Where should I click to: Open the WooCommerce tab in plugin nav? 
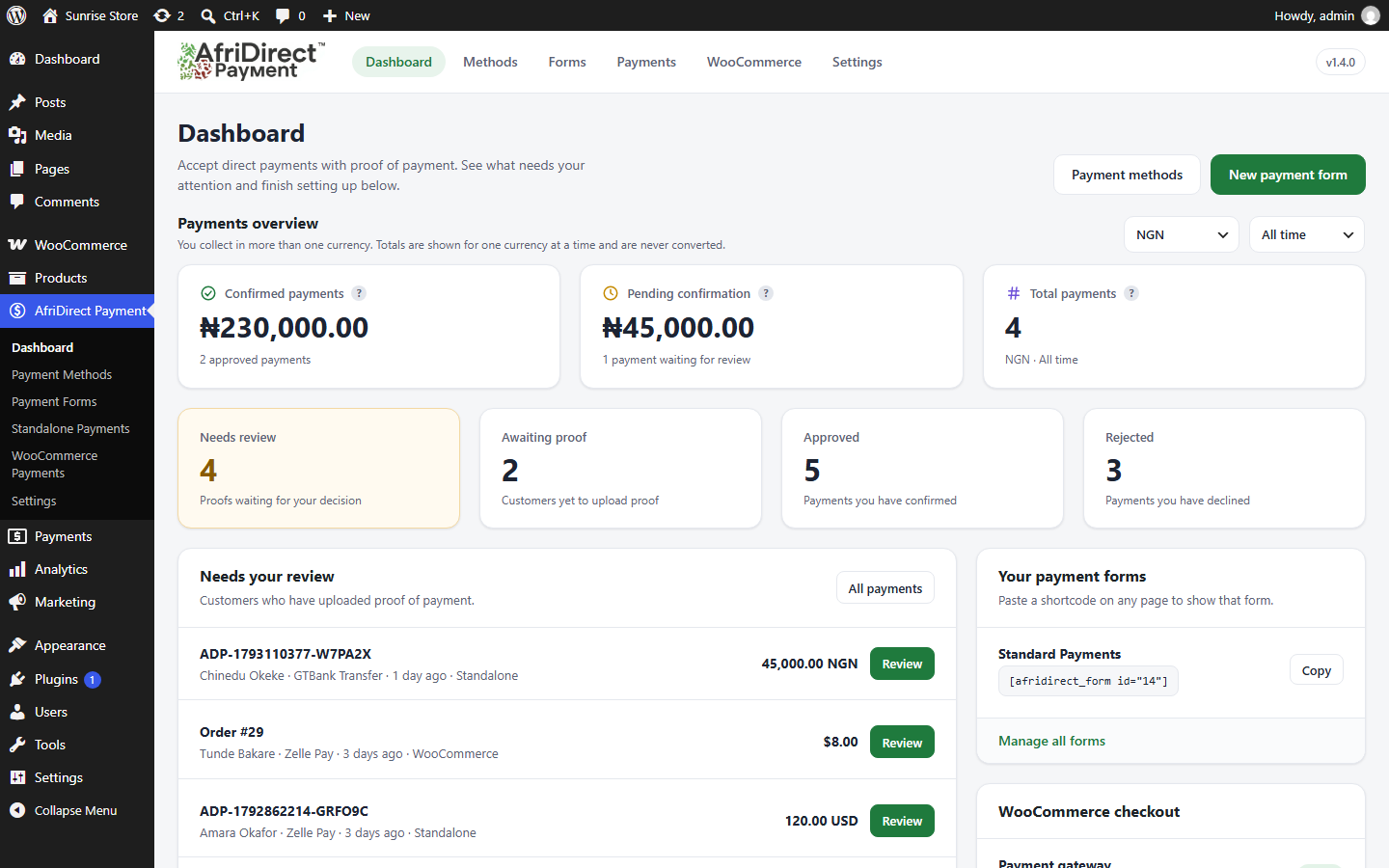click(x=754, y=62)
